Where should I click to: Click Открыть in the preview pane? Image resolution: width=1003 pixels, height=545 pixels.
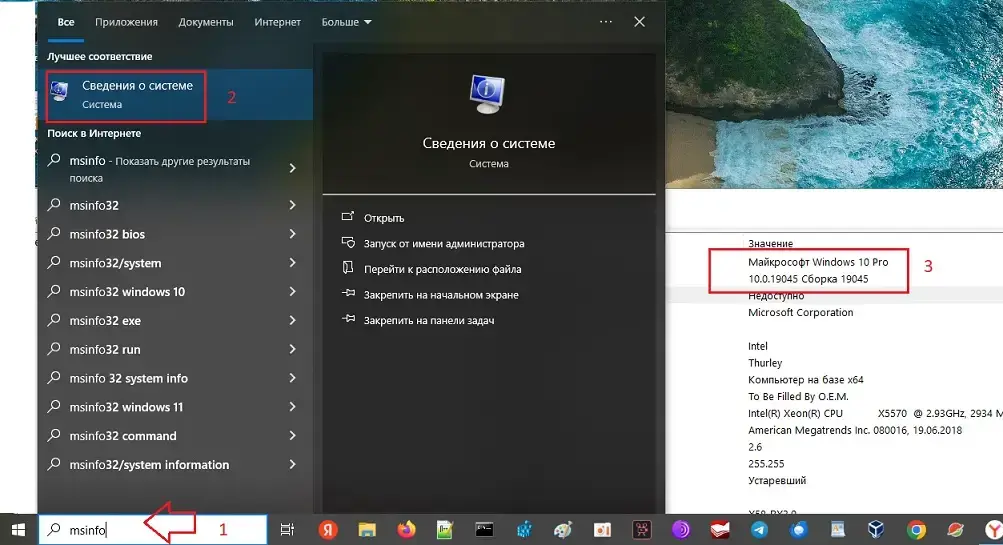coord(384,218)
